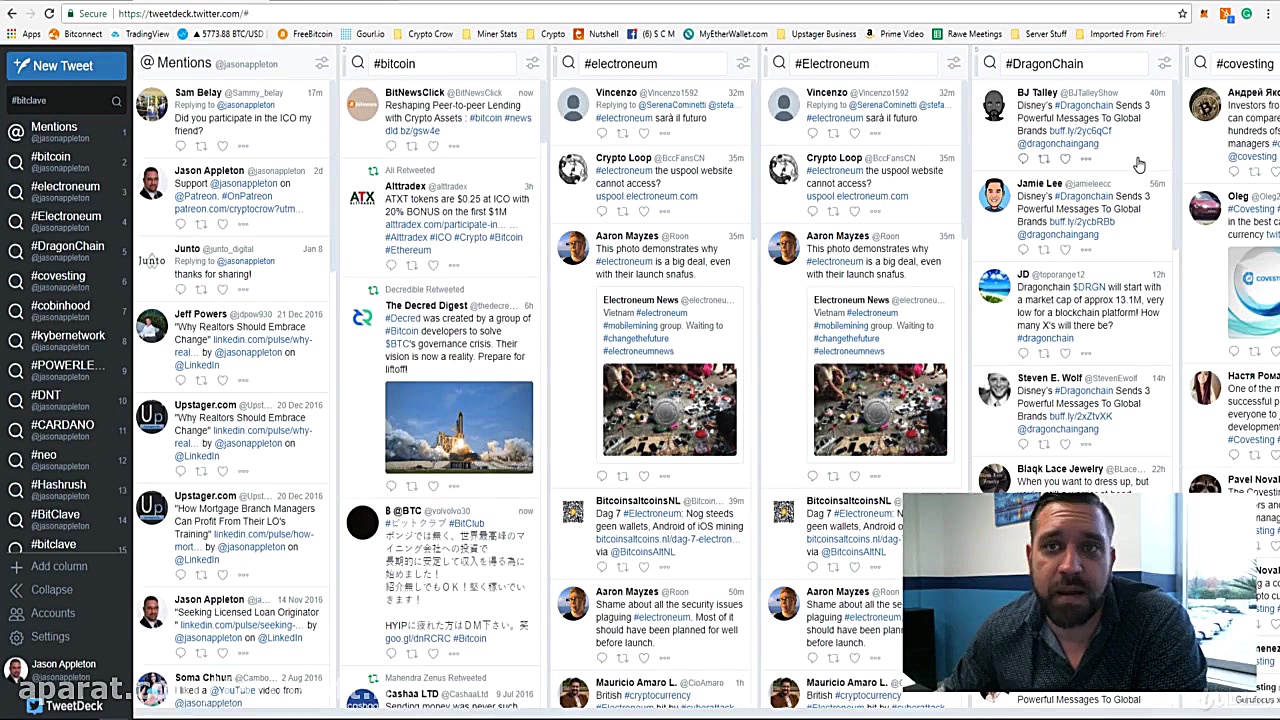
Task: Like Crypto Loop tweet in first #electroneum column
Action: pyautogui.click(x=644, y=211)
